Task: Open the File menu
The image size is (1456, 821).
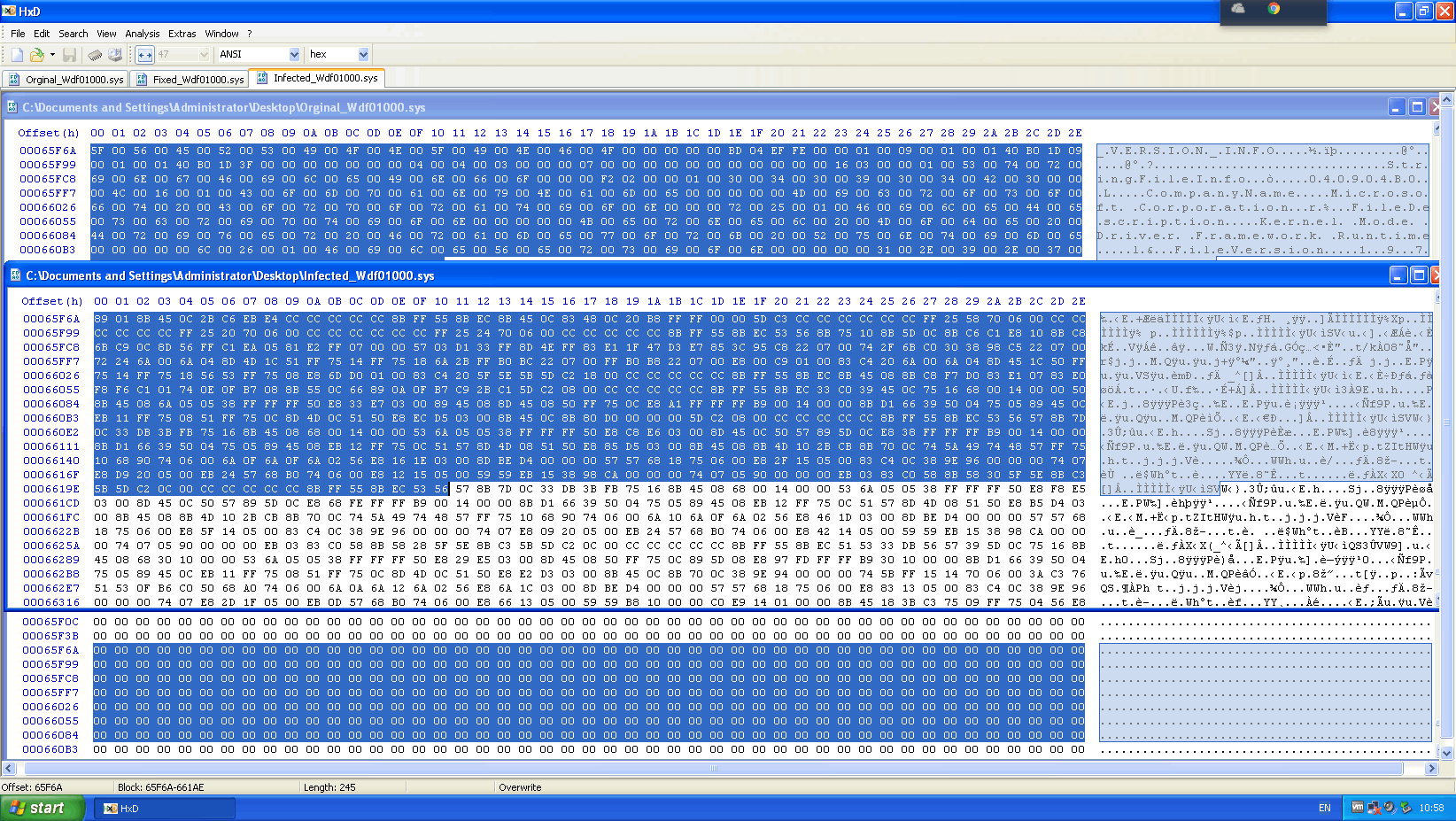Action: 18,34
